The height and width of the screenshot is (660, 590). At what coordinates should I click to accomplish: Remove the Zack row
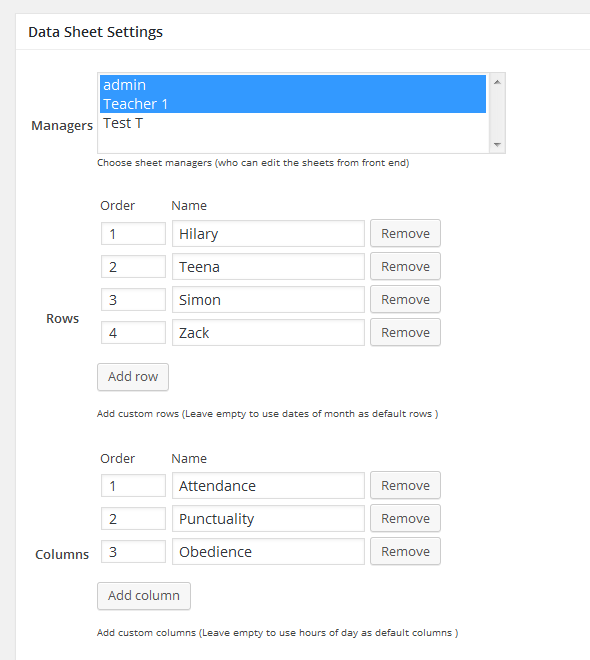coord(405,333)
